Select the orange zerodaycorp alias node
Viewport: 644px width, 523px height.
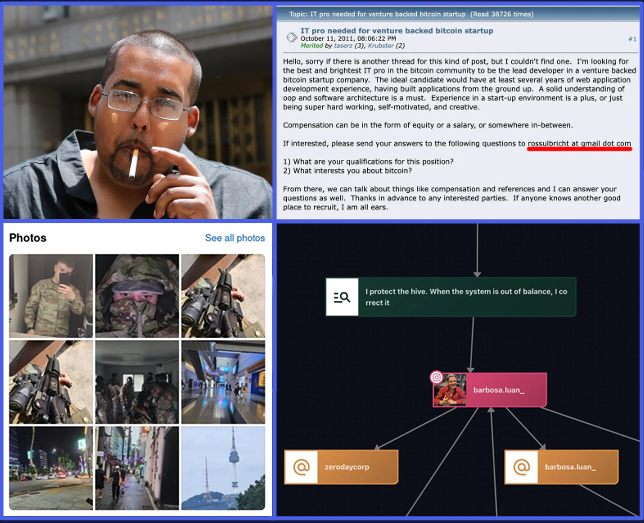341,466
